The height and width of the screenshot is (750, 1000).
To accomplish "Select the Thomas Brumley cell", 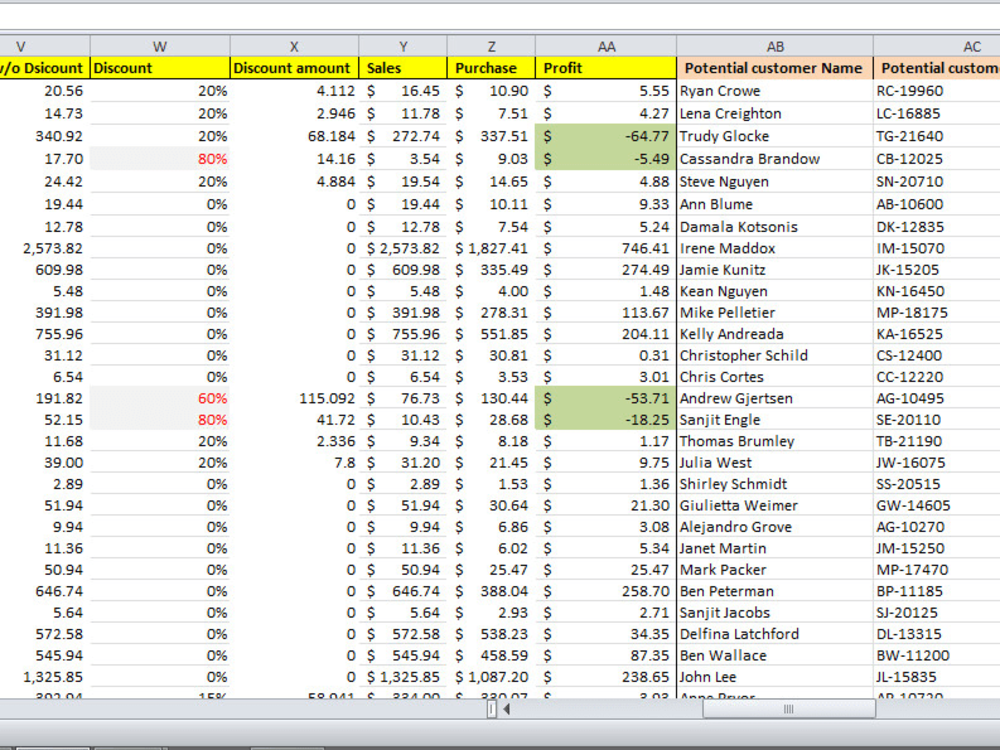I will click(775, 441).
